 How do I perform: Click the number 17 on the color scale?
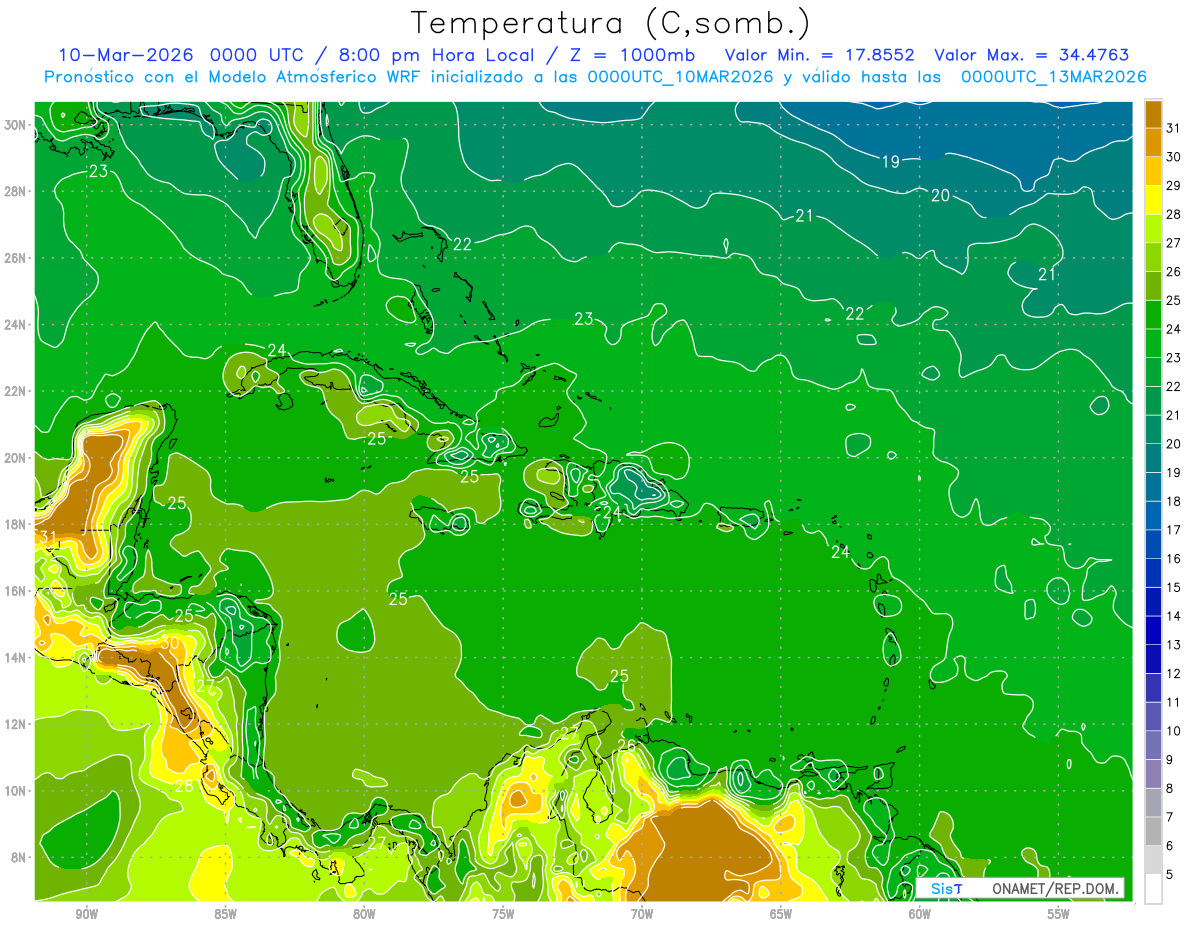pyautogui.click(x=1174, y=530)
